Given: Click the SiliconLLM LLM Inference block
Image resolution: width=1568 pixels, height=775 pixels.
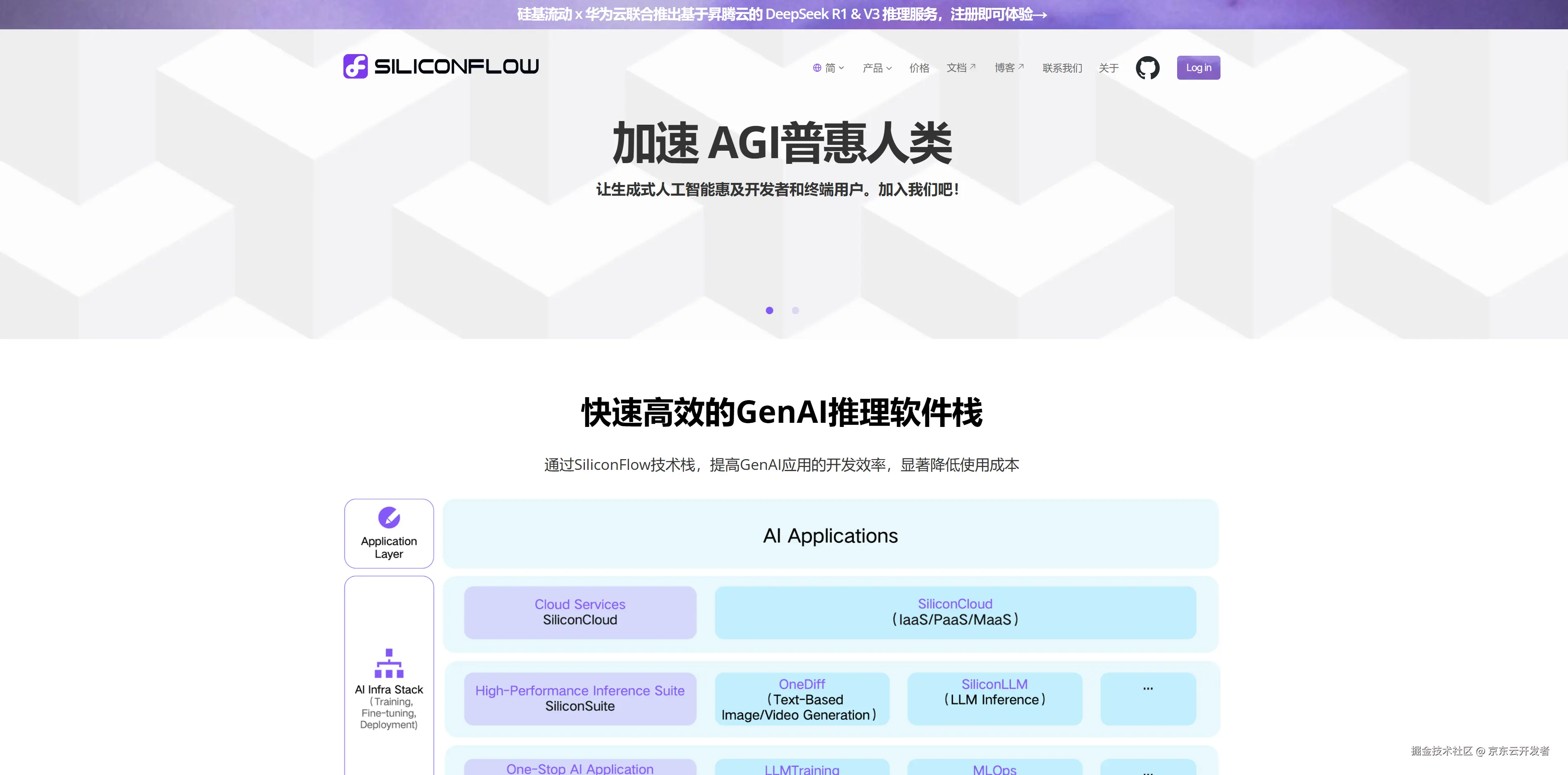Looking at the screenshot, I should click(994, 699).
